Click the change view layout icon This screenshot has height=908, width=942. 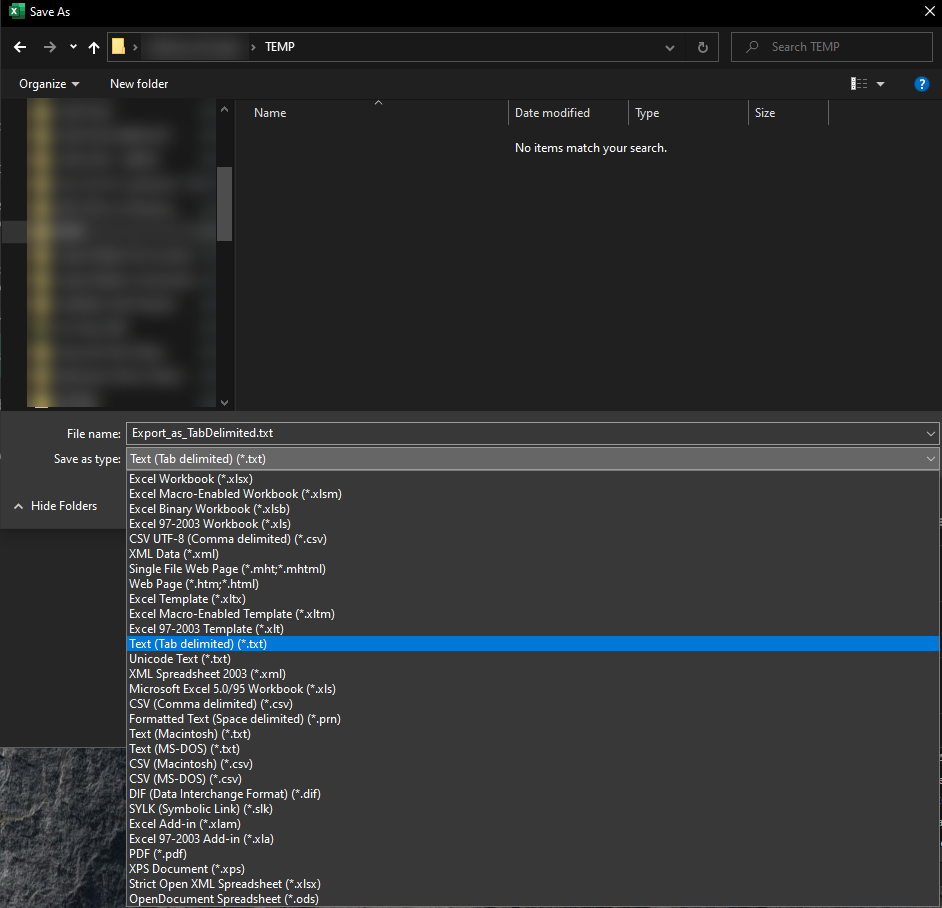[x=859, y=84]
